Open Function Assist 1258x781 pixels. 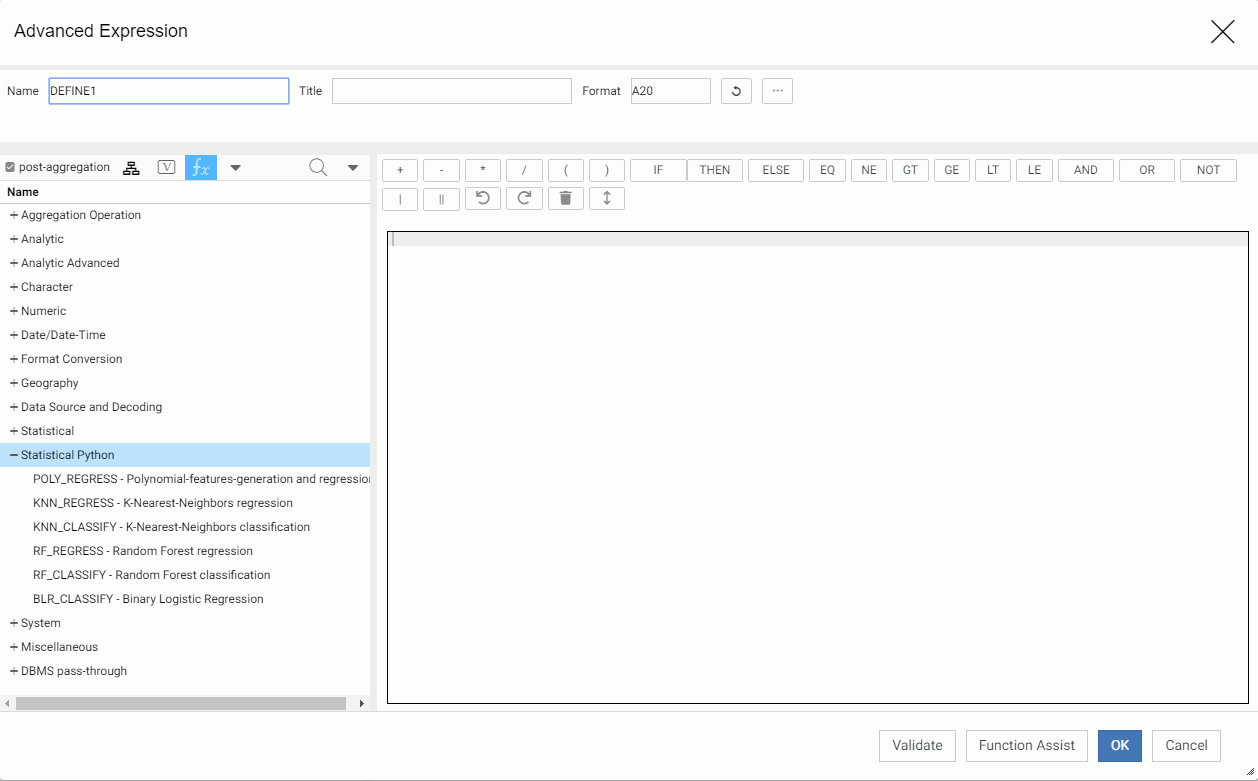[x=1026, y=745]
